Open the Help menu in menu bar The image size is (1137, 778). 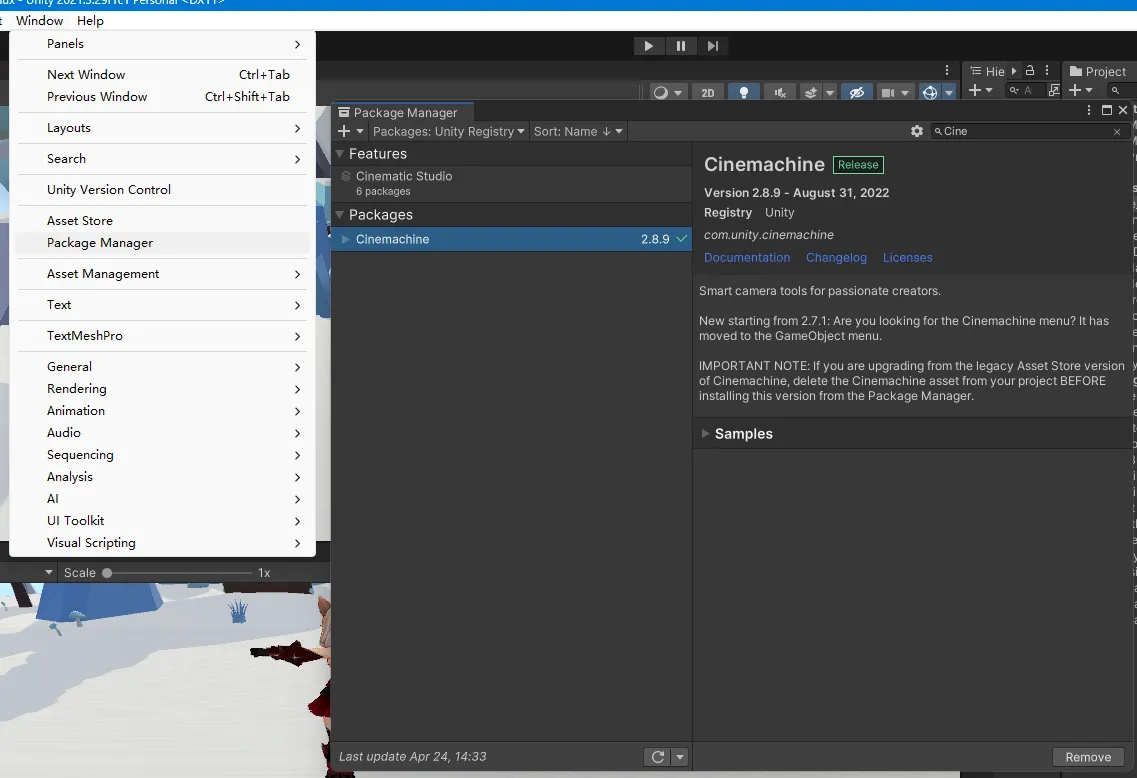point(90,21)
